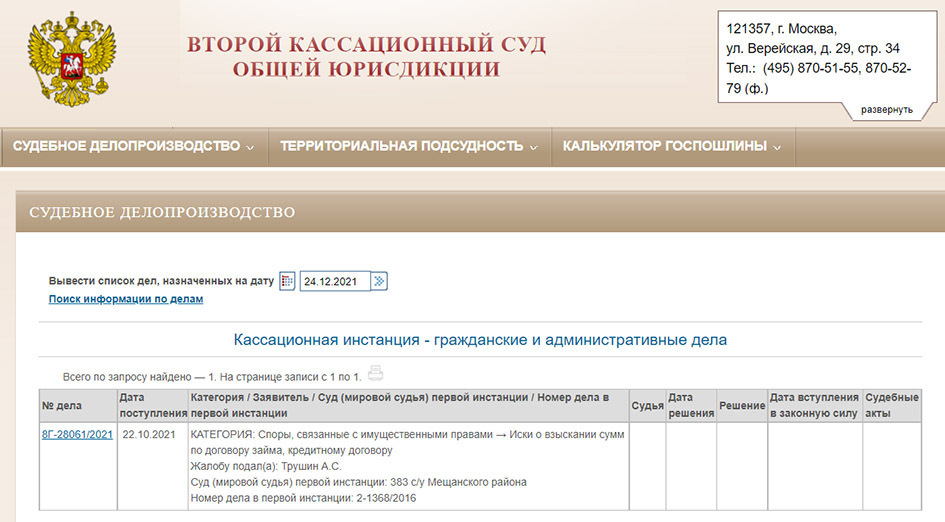Open the «Территориальная подсудность» menu
This screenshot has height=522, width=945.
[401, 146]
